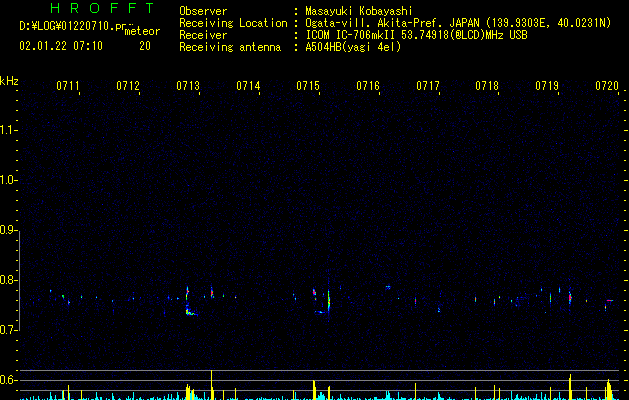Click the 0.9 frequency axis label

point(9,230)
